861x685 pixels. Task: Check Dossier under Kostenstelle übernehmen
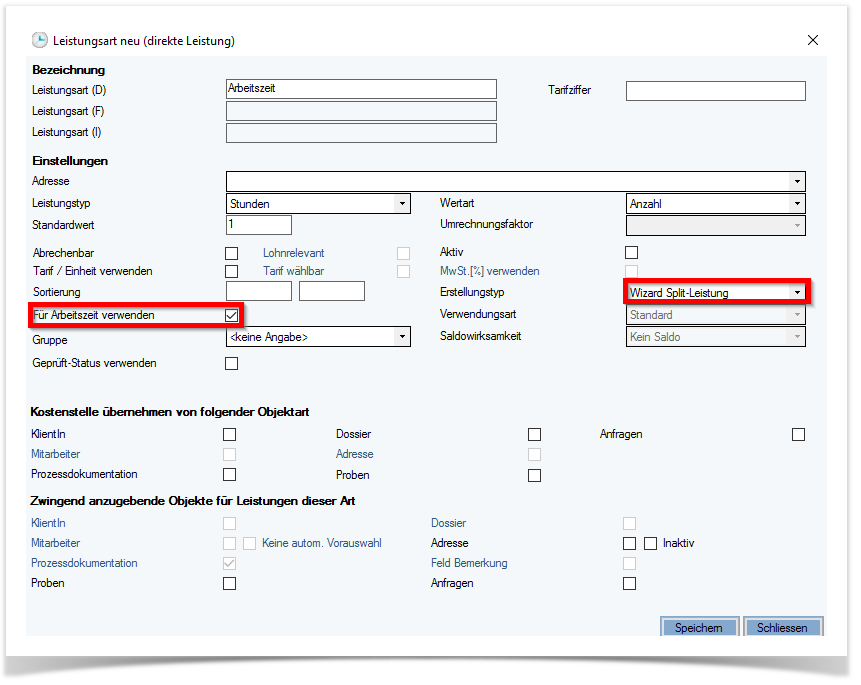pos(534,435)
